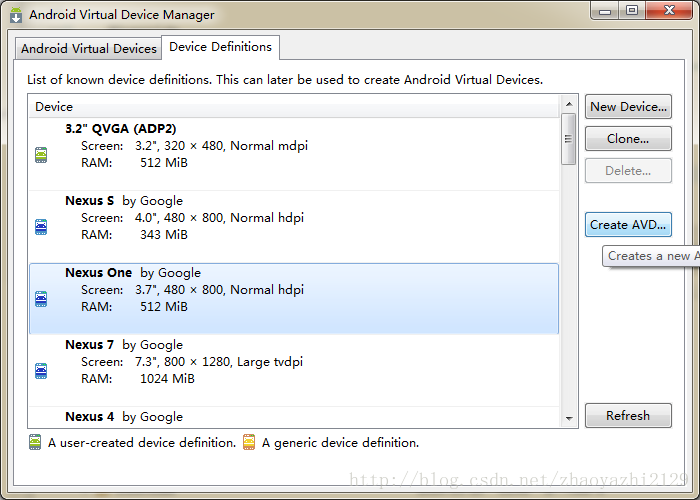Screen dimensions: 700x500
Task: Click the Nexus S device icon
Action: pos(41,227)
